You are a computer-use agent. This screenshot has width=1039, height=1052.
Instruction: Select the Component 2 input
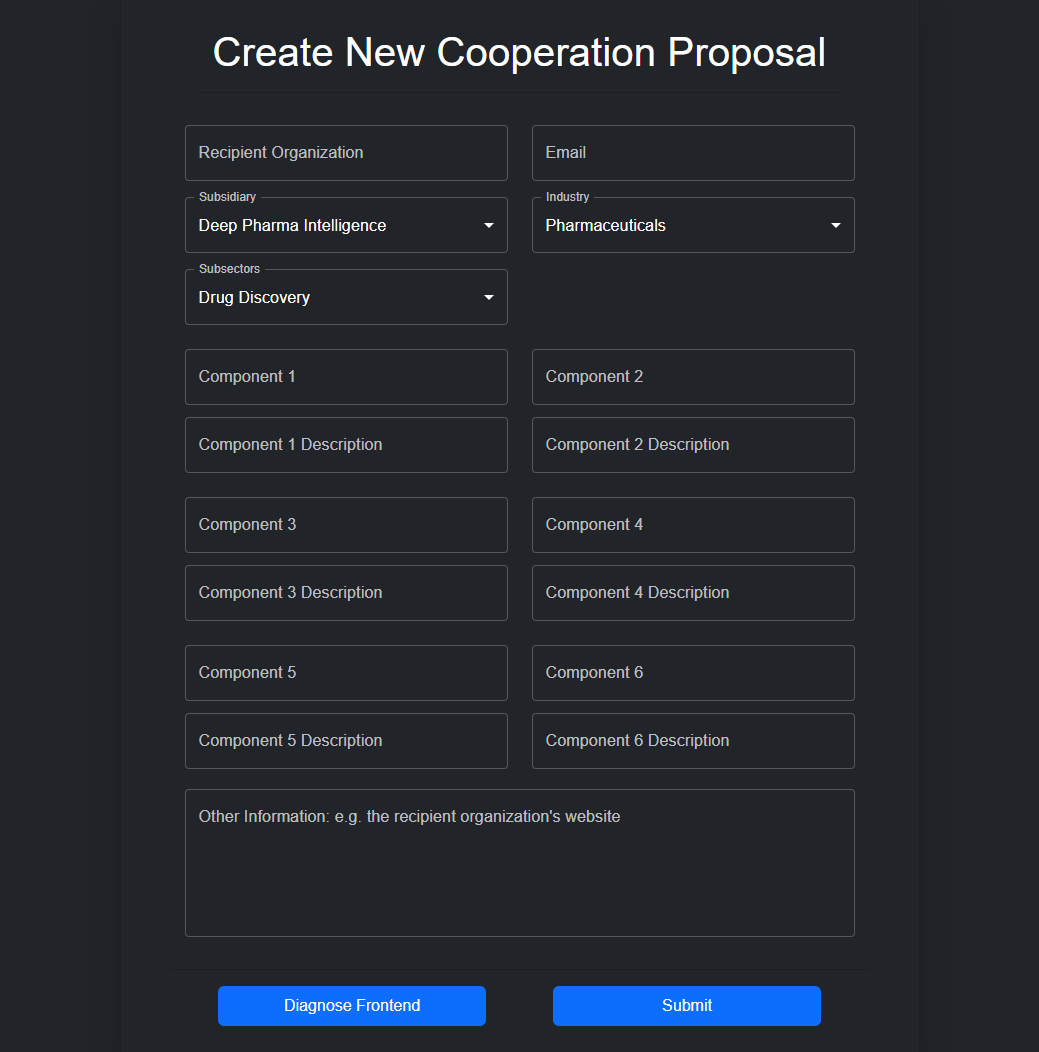point(693,377)
